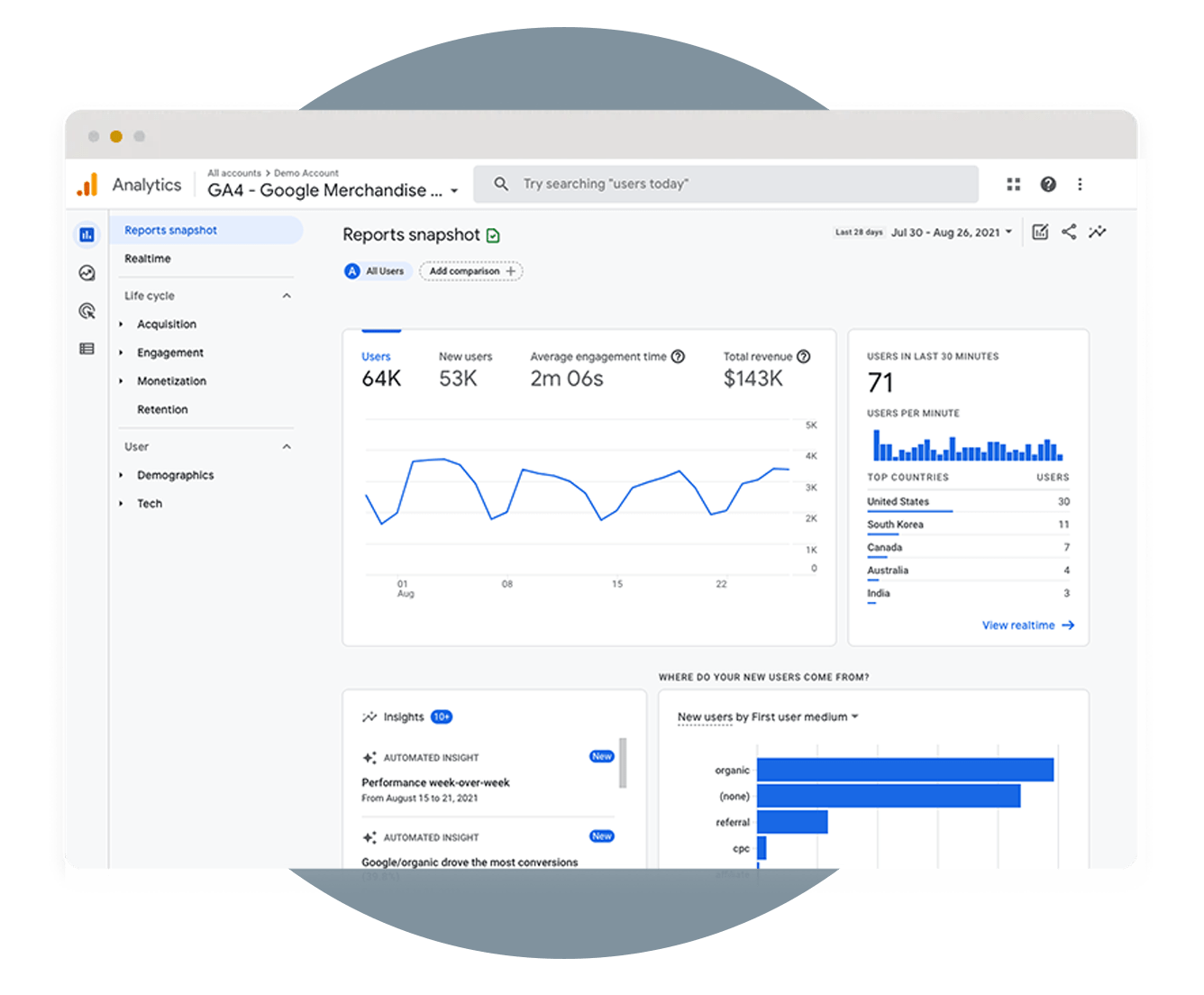The width and height of the screenshot is (1204, 995).
Task: Click the All Users segment badge icon
Action: pos(352,271)
